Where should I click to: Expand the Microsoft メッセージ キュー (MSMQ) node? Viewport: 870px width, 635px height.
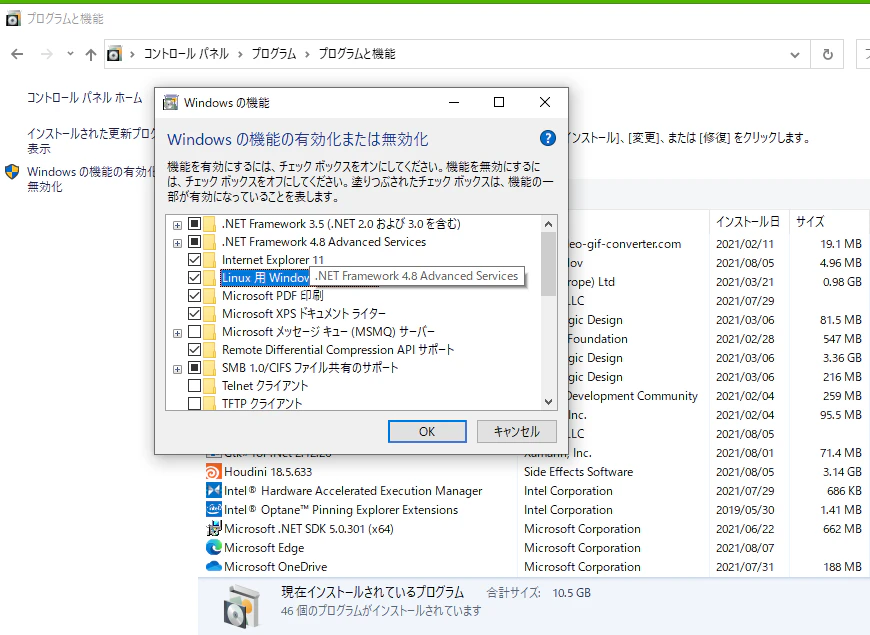(x=177, y=333)
